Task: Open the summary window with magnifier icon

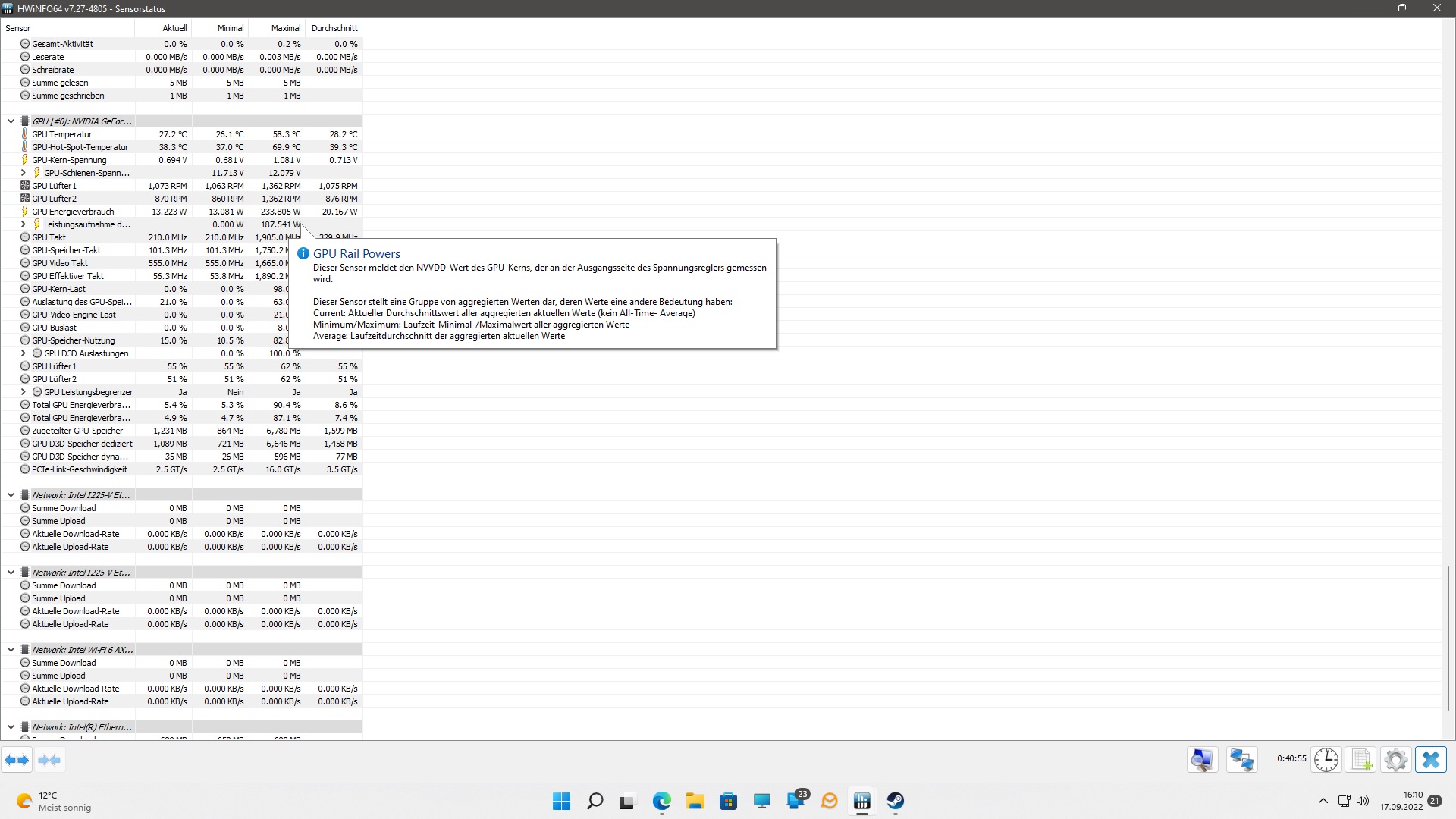Action: [1202, 760]
